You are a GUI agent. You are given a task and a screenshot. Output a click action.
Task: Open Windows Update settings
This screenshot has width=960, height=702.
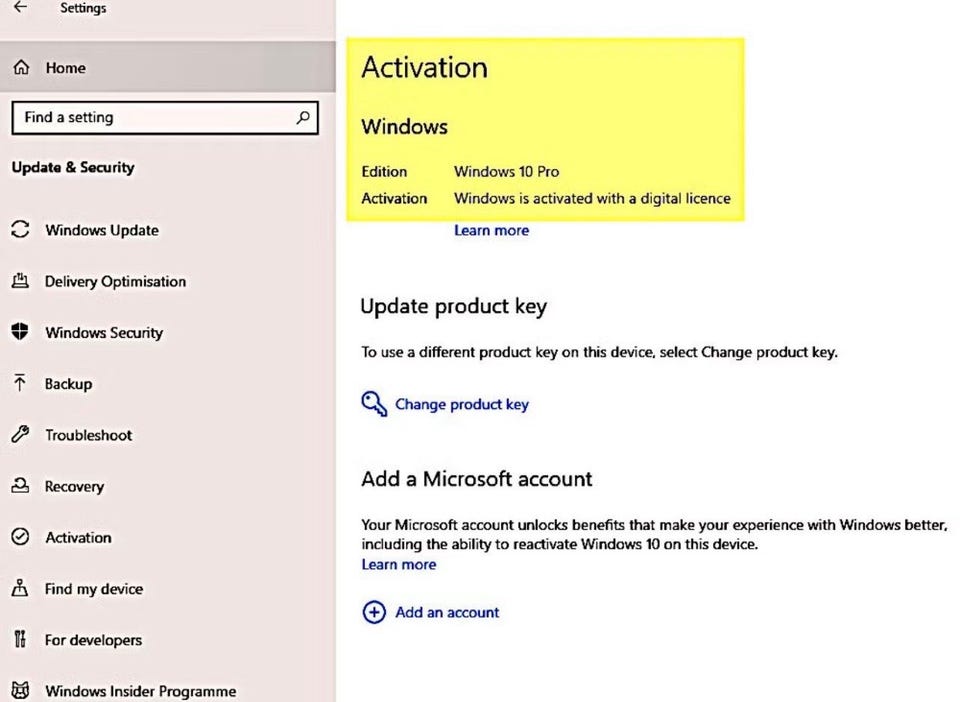pyautogui.click(x=102, y=230)
